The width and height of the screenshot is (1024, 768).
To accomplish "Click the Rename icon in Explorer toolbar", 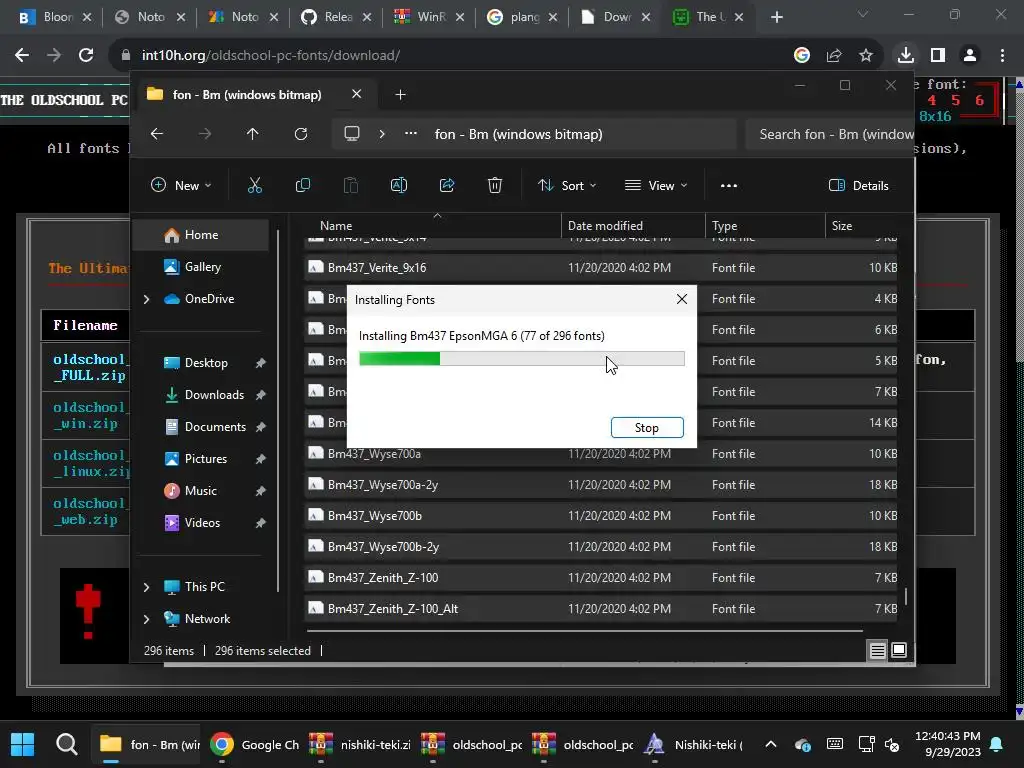I will (399, 185).
